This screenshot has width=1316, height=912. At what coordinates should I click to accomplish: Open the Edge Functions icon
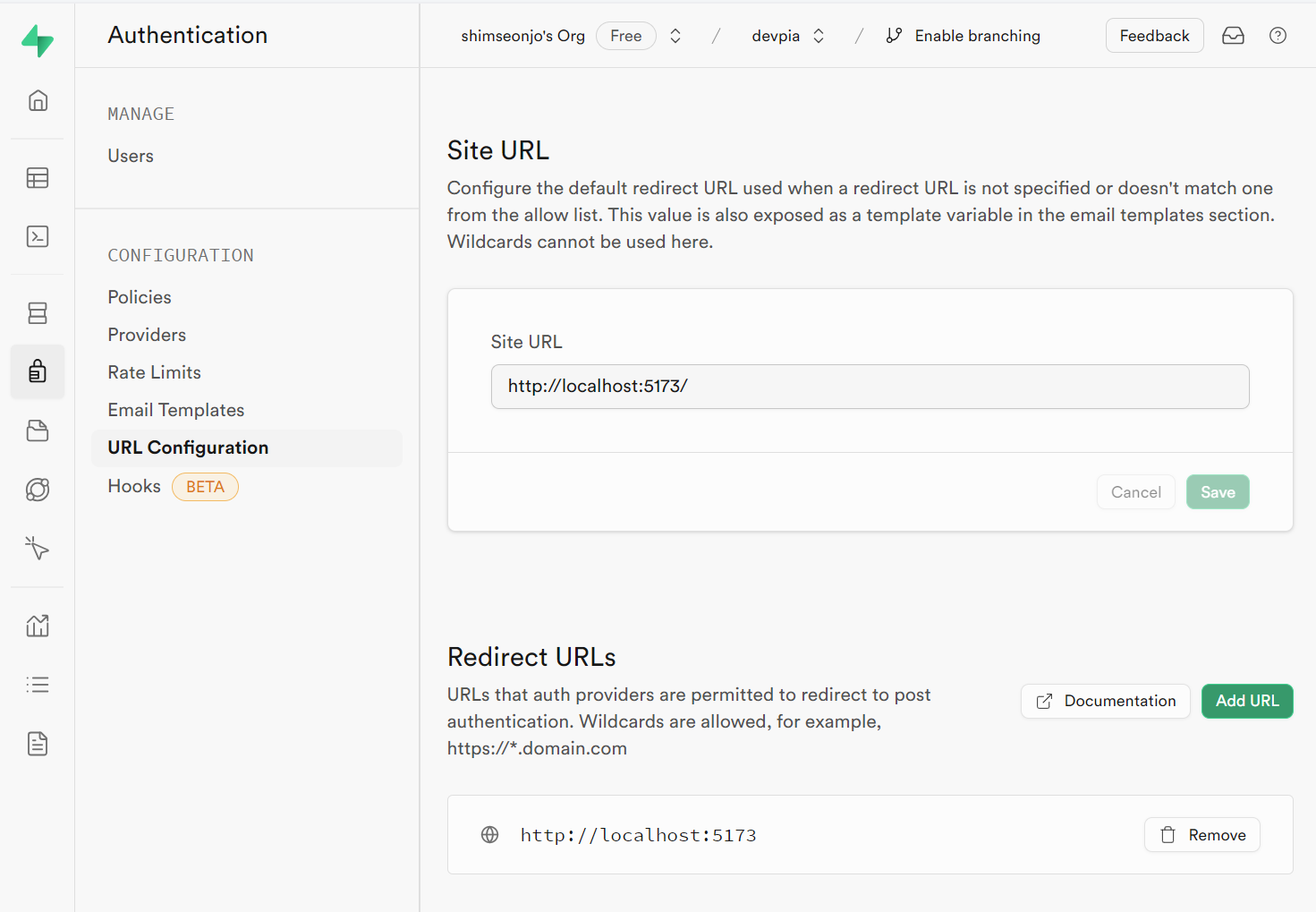click(x=38, y=490)
